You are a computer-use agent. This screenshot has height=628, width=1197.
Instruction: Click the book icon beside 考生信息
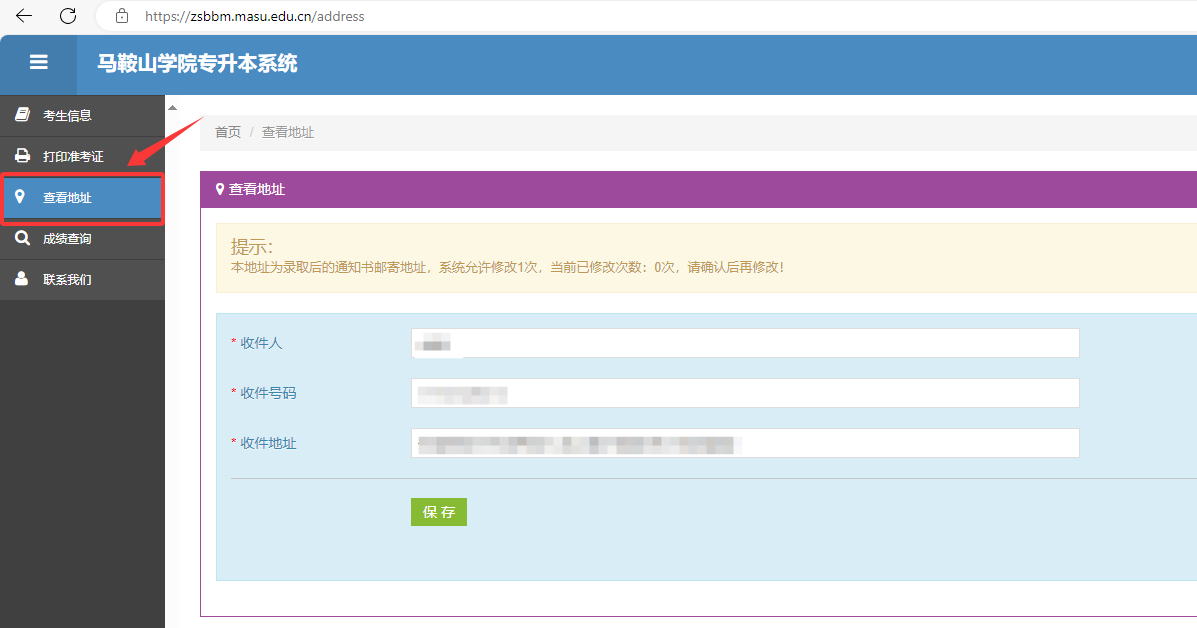pos(22,115)
